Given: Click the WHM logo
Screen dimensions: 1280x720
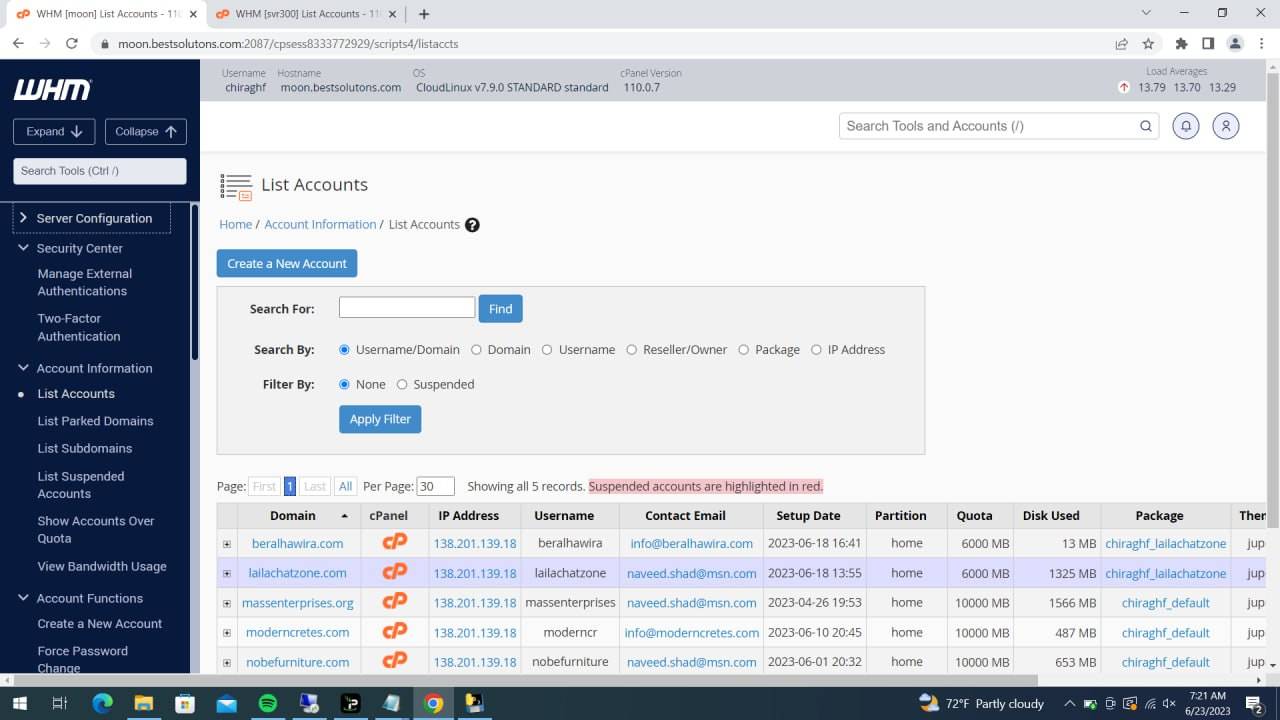Looking at the screenshot, I should 52,90.
